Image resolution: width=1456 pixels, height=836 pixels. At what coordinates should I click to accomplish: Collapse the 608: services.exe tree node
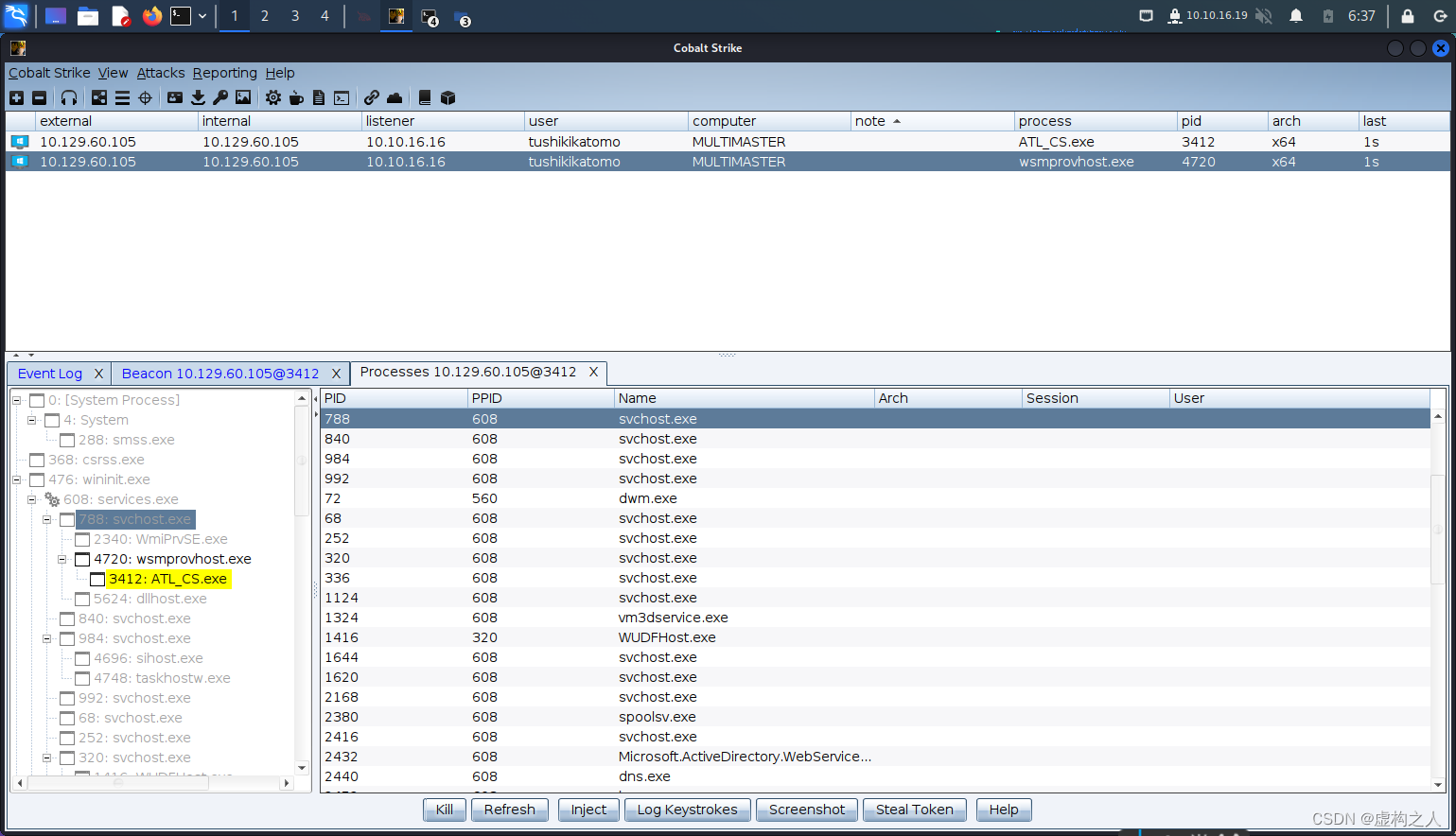[31, 499]
